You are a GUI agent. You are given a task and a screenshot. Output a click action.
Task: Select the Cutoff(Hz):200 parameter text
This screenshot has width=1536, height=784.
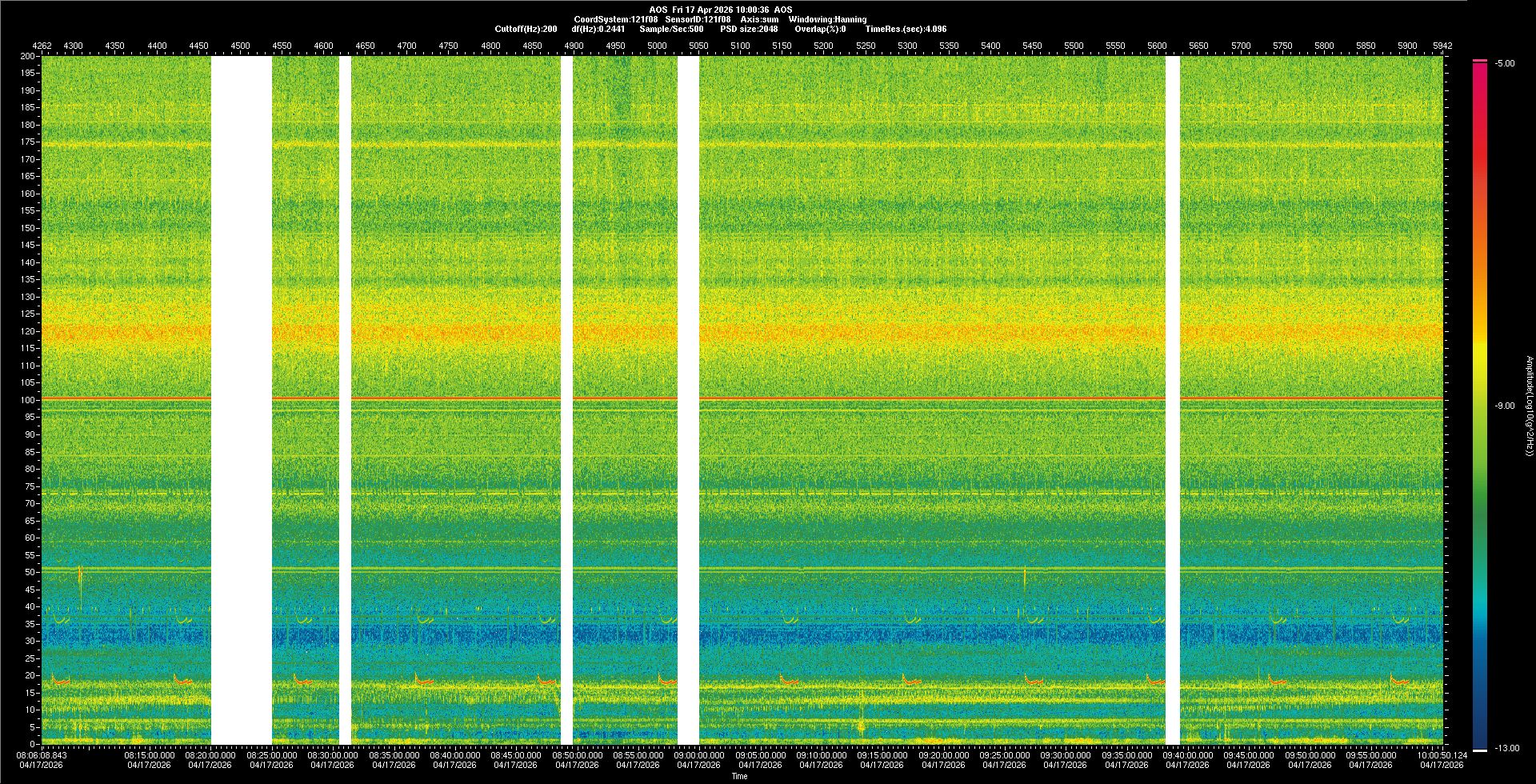coord(526,29)
